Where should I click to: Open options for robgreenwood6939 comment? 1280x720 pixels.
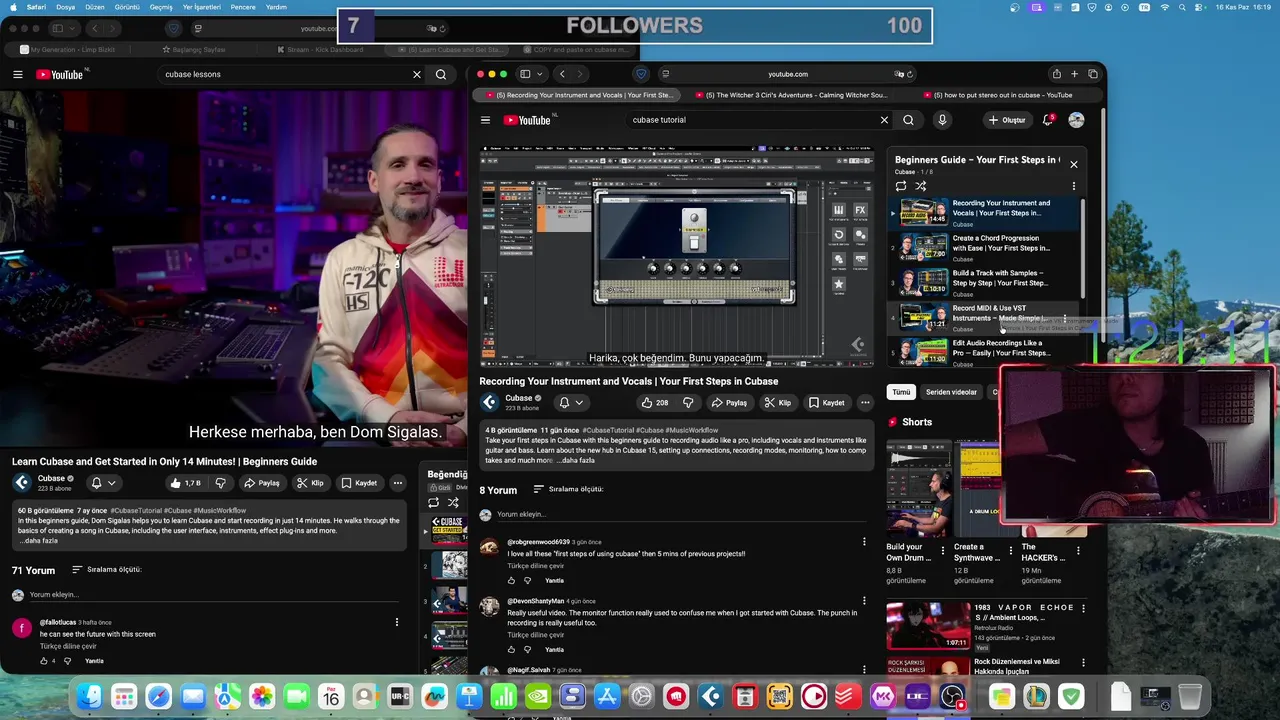(x=864, y=542)
